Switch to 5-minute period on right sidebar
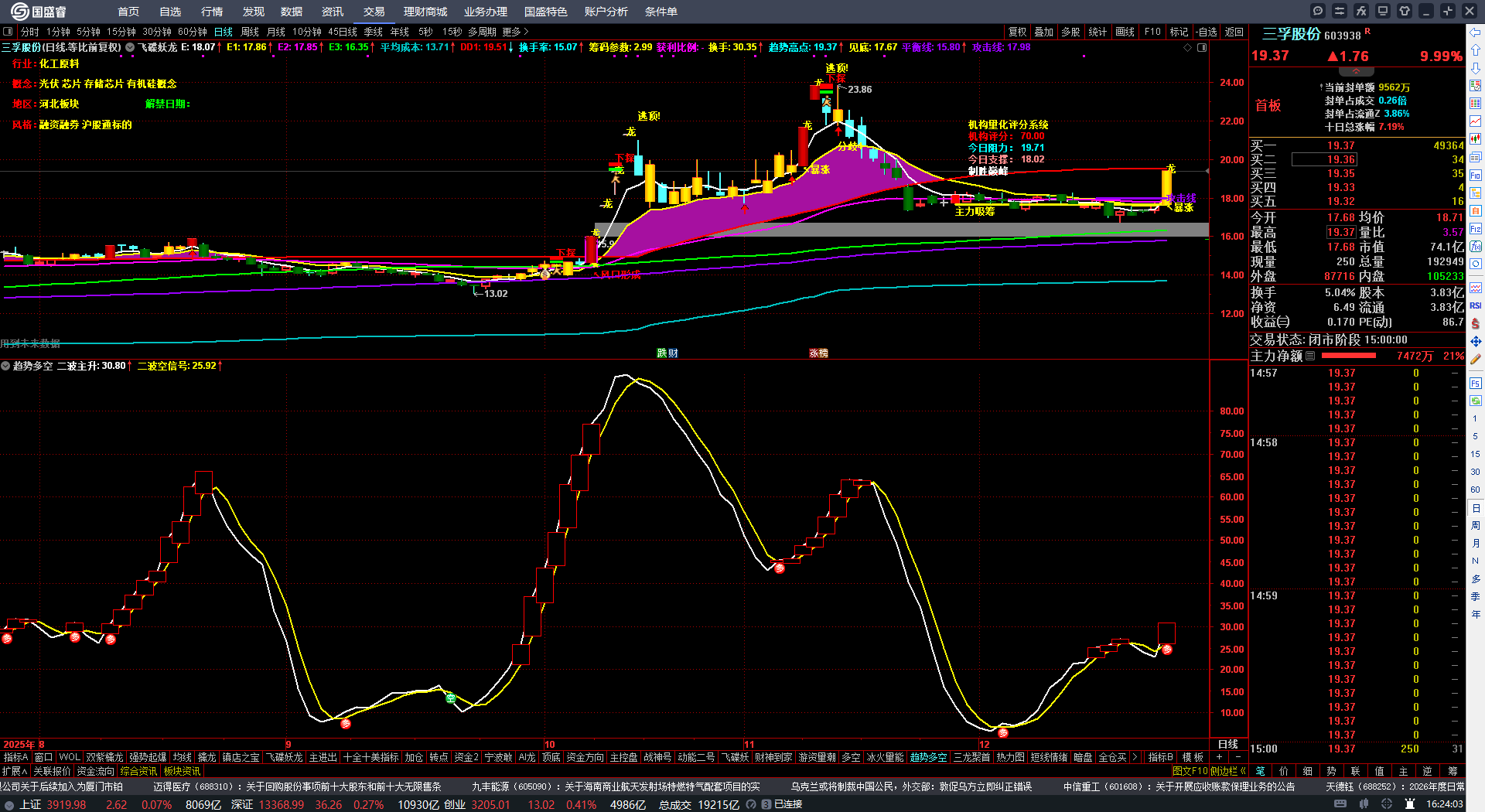This screenshot has width=1485, height=812. (1476, 436)
